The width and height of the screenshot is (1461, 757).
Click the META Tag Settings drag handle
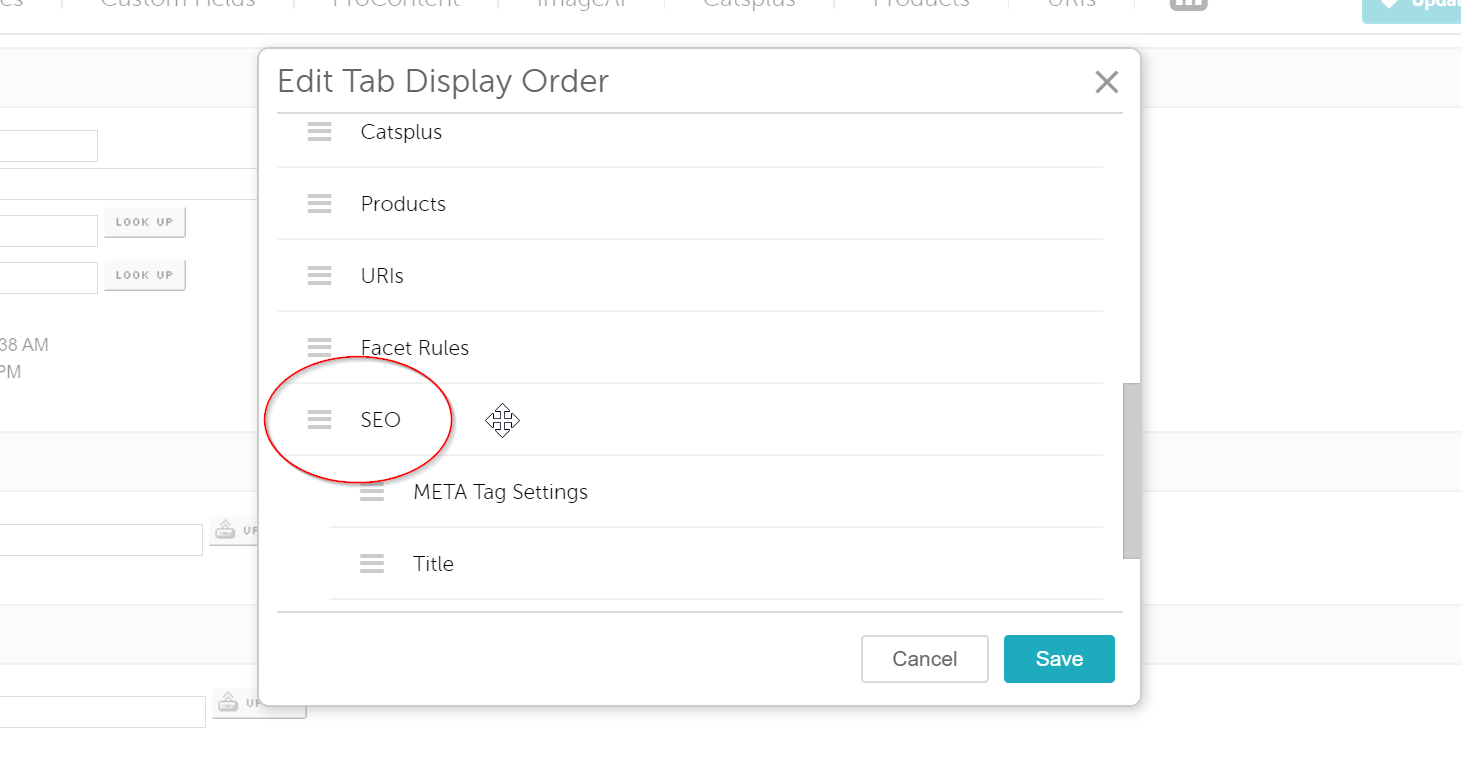point(372,492)
